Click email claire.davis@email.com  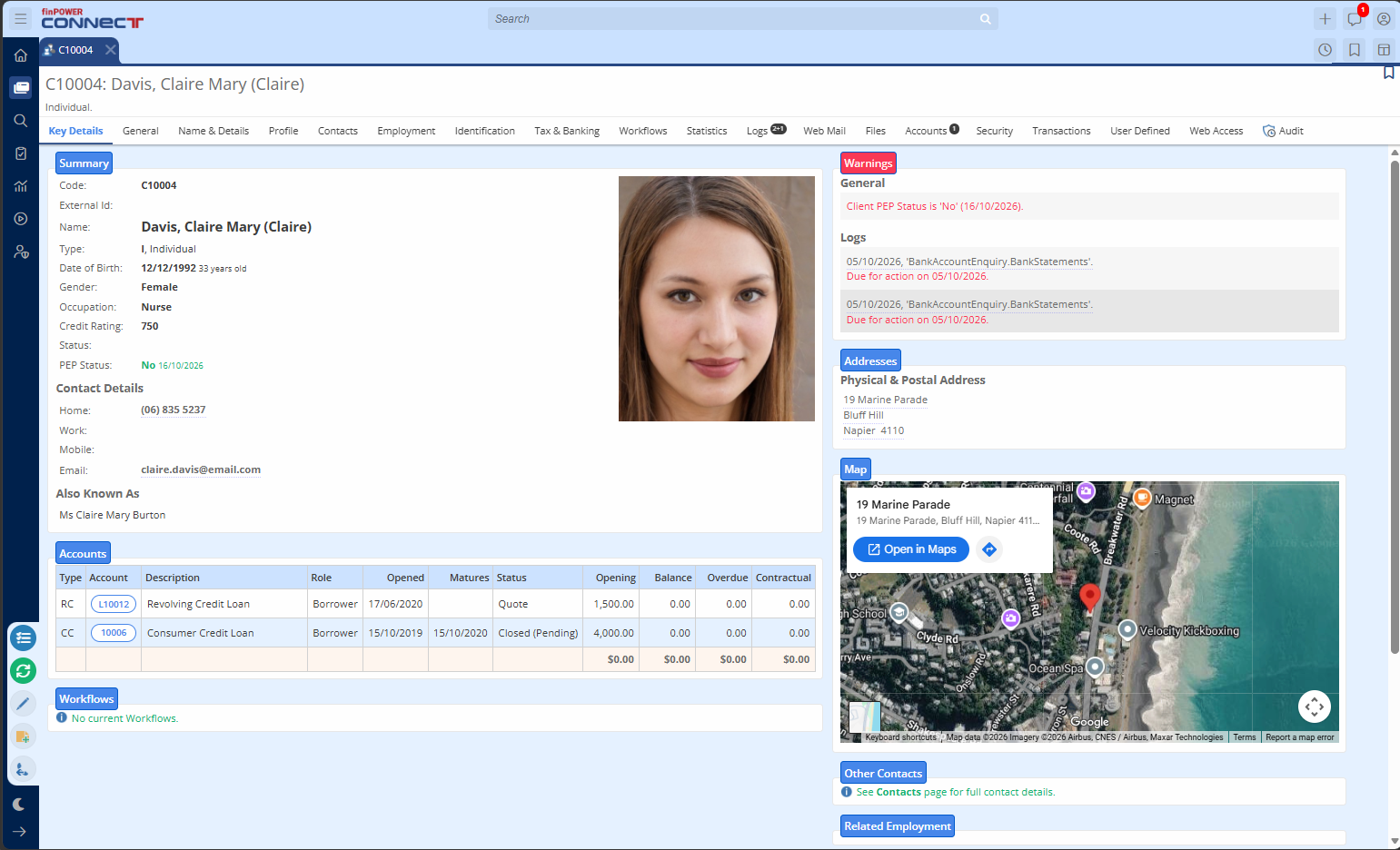pyautogui.click(x=201, y=469)
